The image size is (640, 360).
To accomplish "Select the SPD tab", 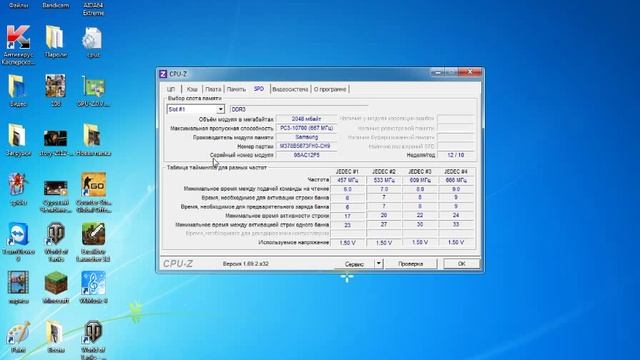I will [x=259, y=89].
